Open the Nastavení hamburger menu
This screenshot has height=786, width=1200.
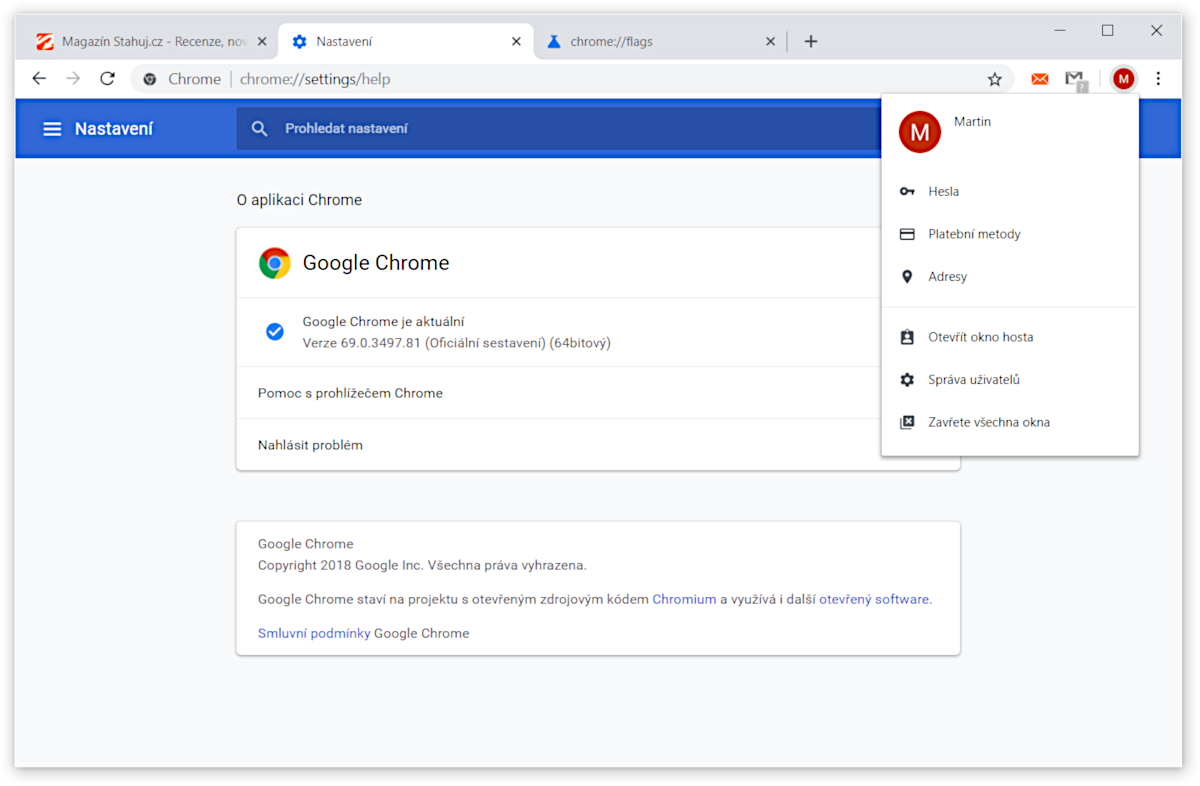pos(52,129)
